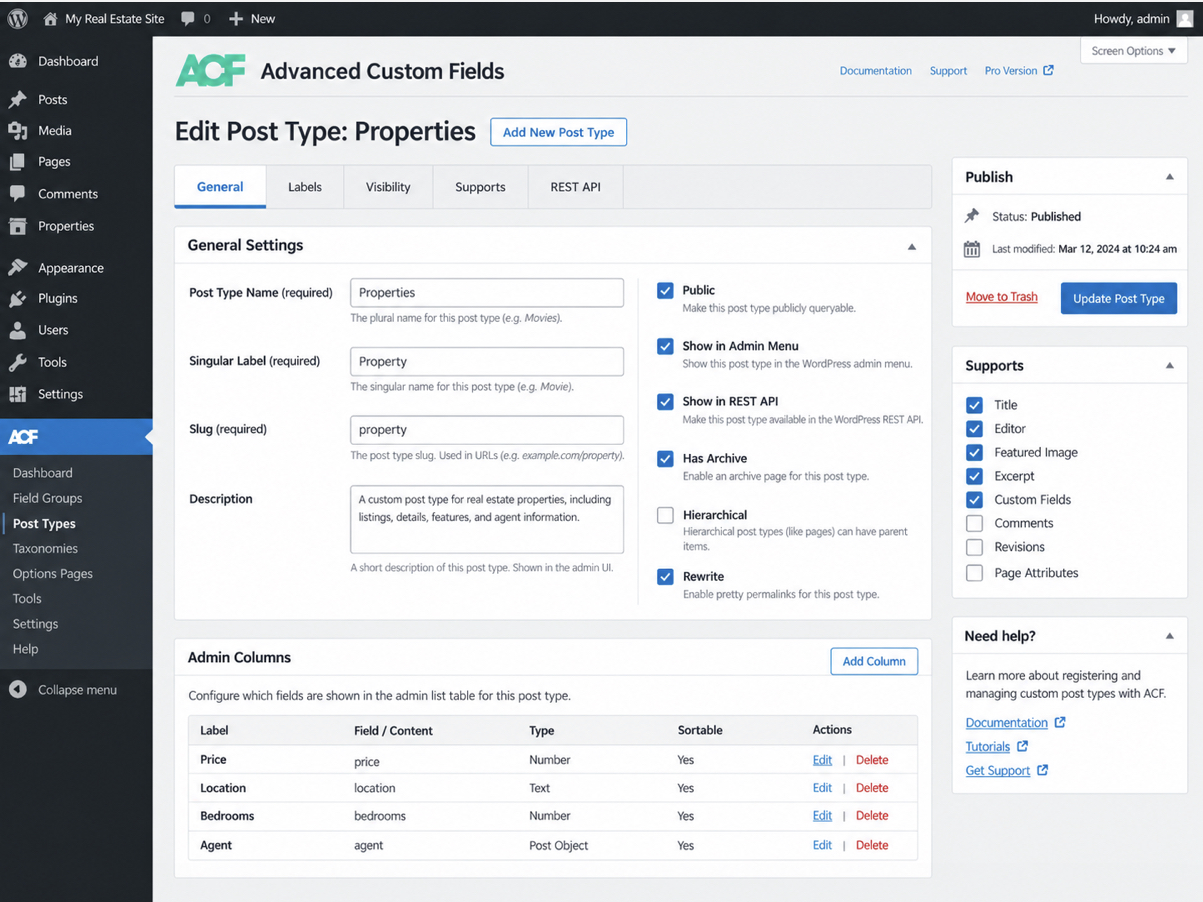The image size is (1203, 902).
Task: Open Taxonomies in ACF submenu
Action: 45,548
